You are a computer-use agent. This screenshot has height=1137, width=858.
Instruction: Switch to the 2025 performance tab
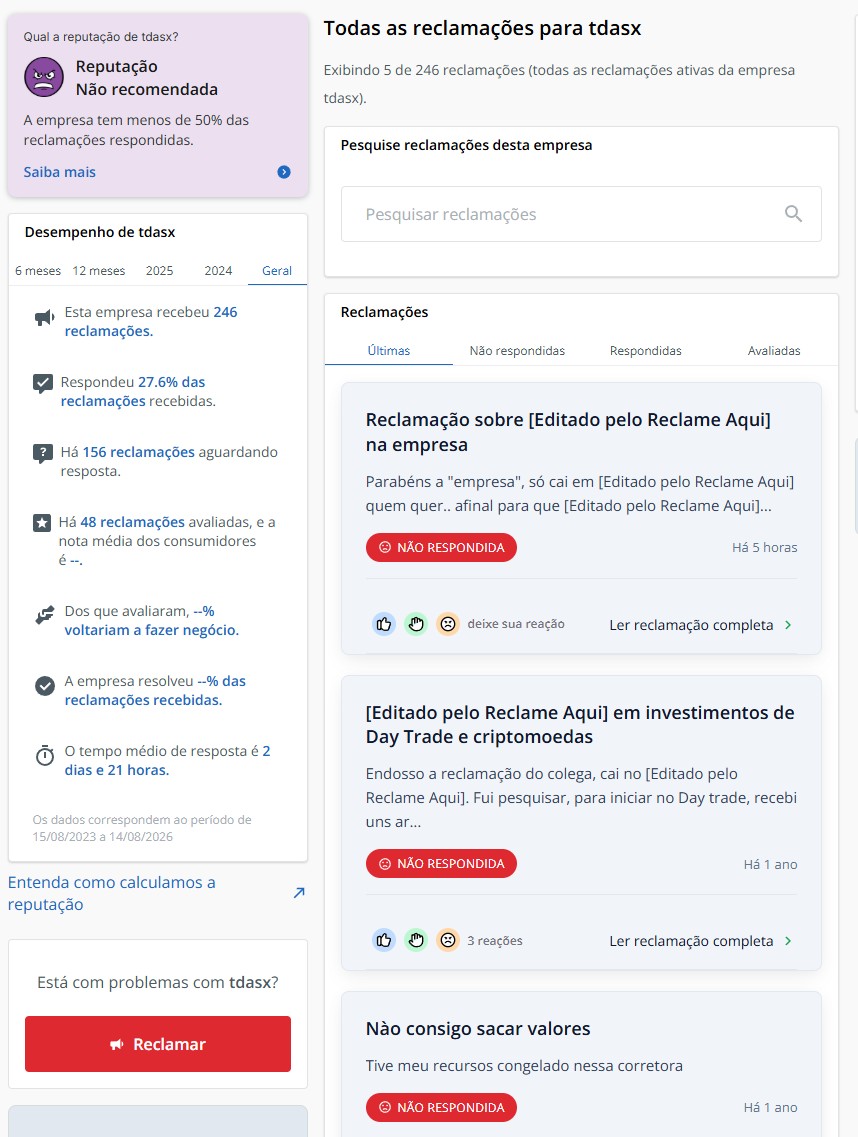[x=160, y=270]
